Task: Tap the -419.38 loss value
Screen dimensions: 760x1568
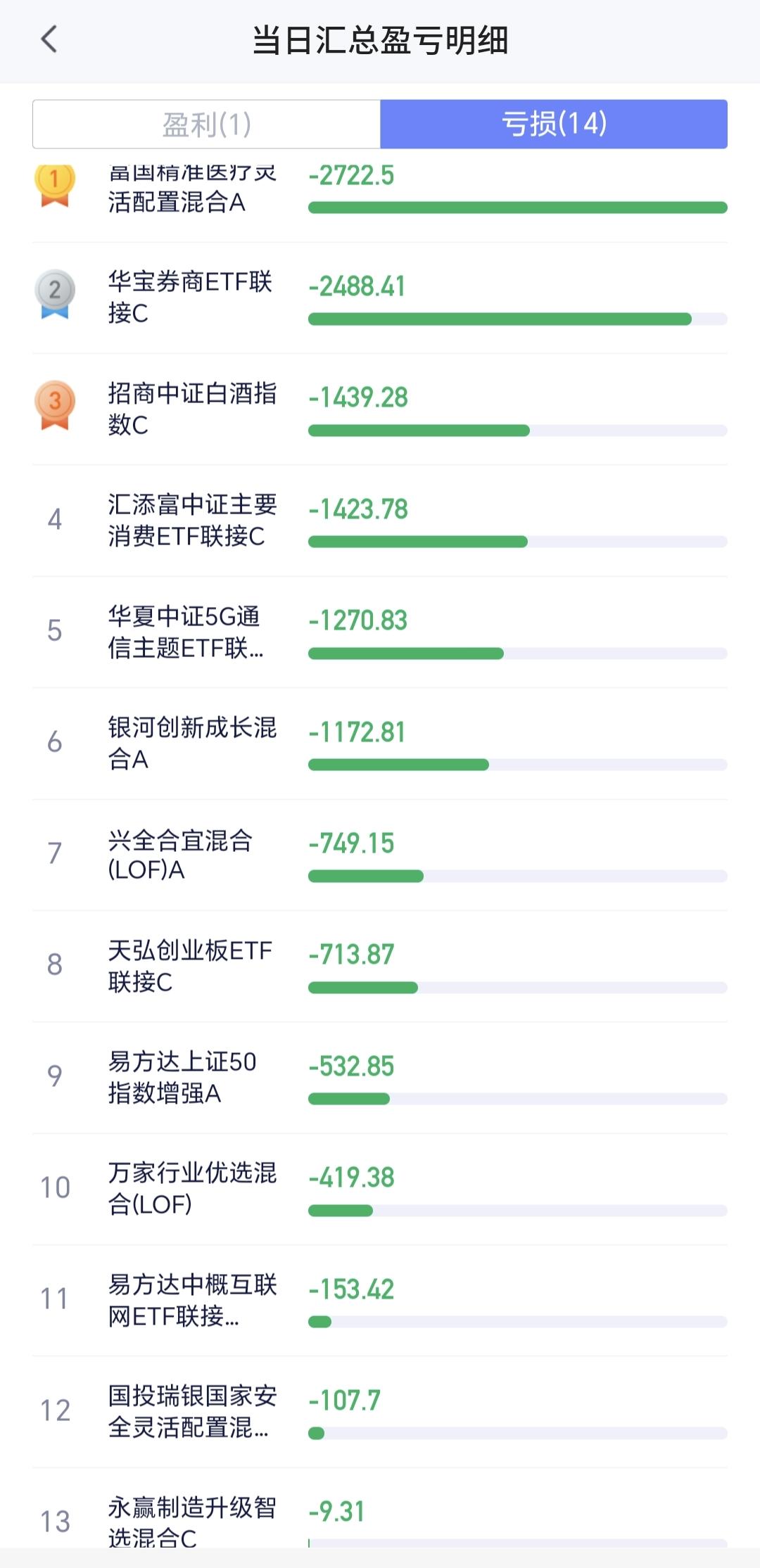Action: (x=351, y=1177)
